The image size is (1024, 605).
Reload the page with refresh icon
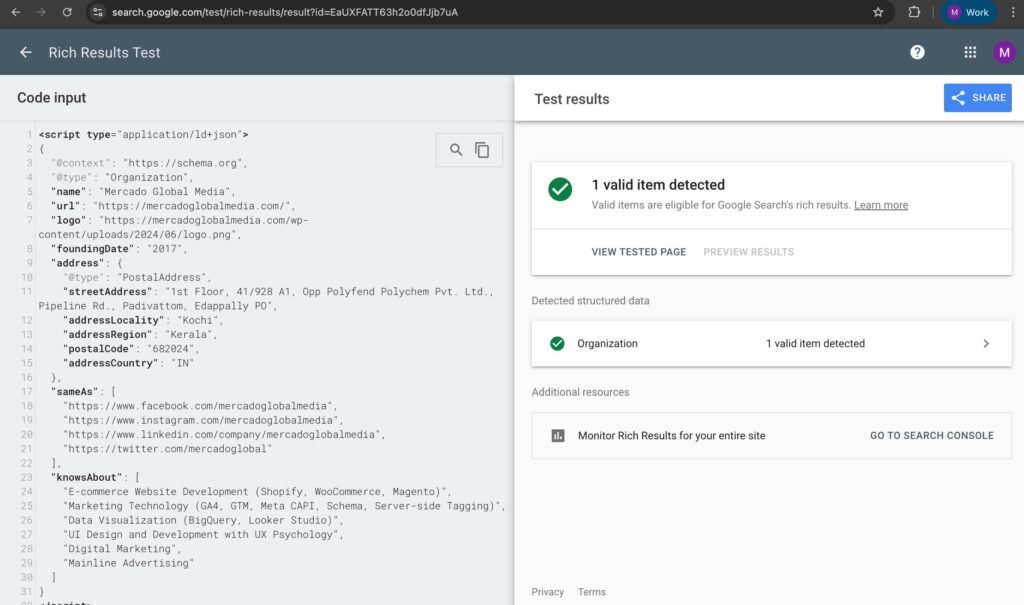point(67,12)
